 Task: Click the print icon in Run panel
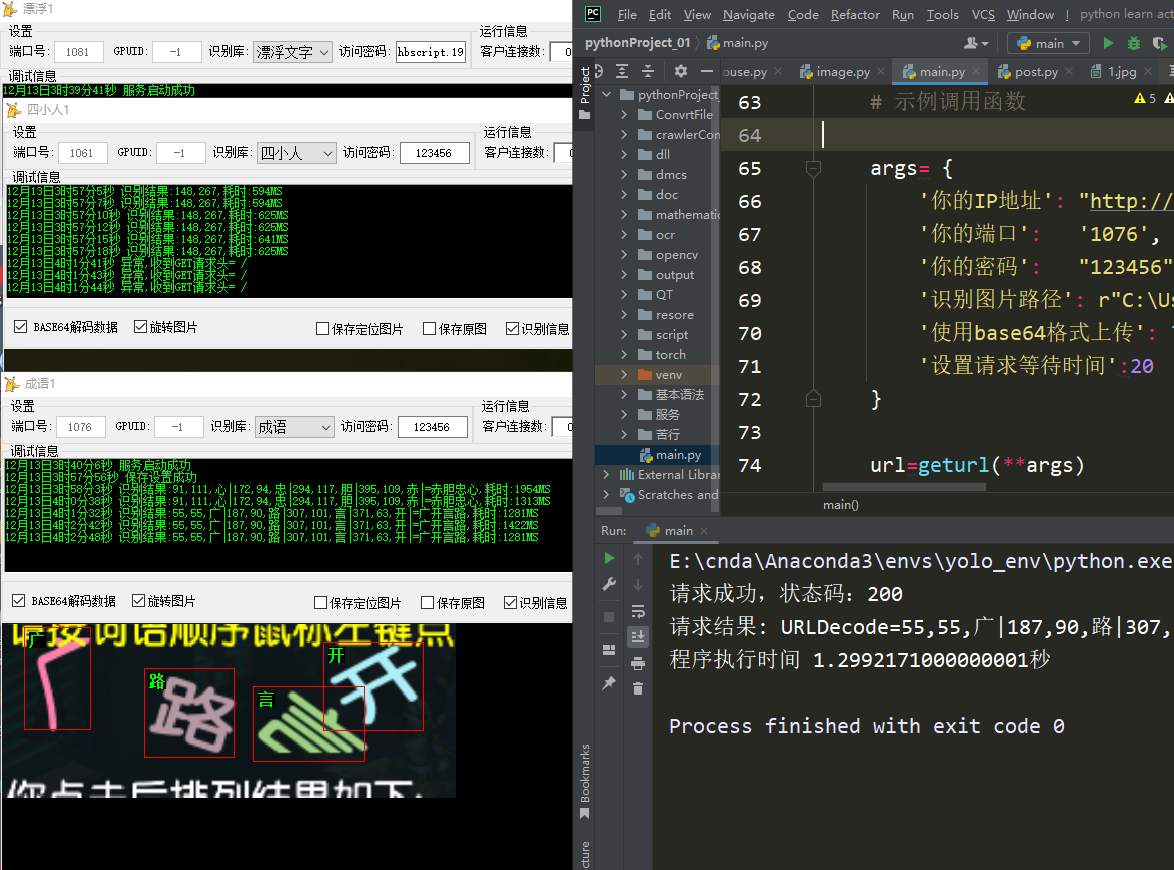(x=637, y=662)
